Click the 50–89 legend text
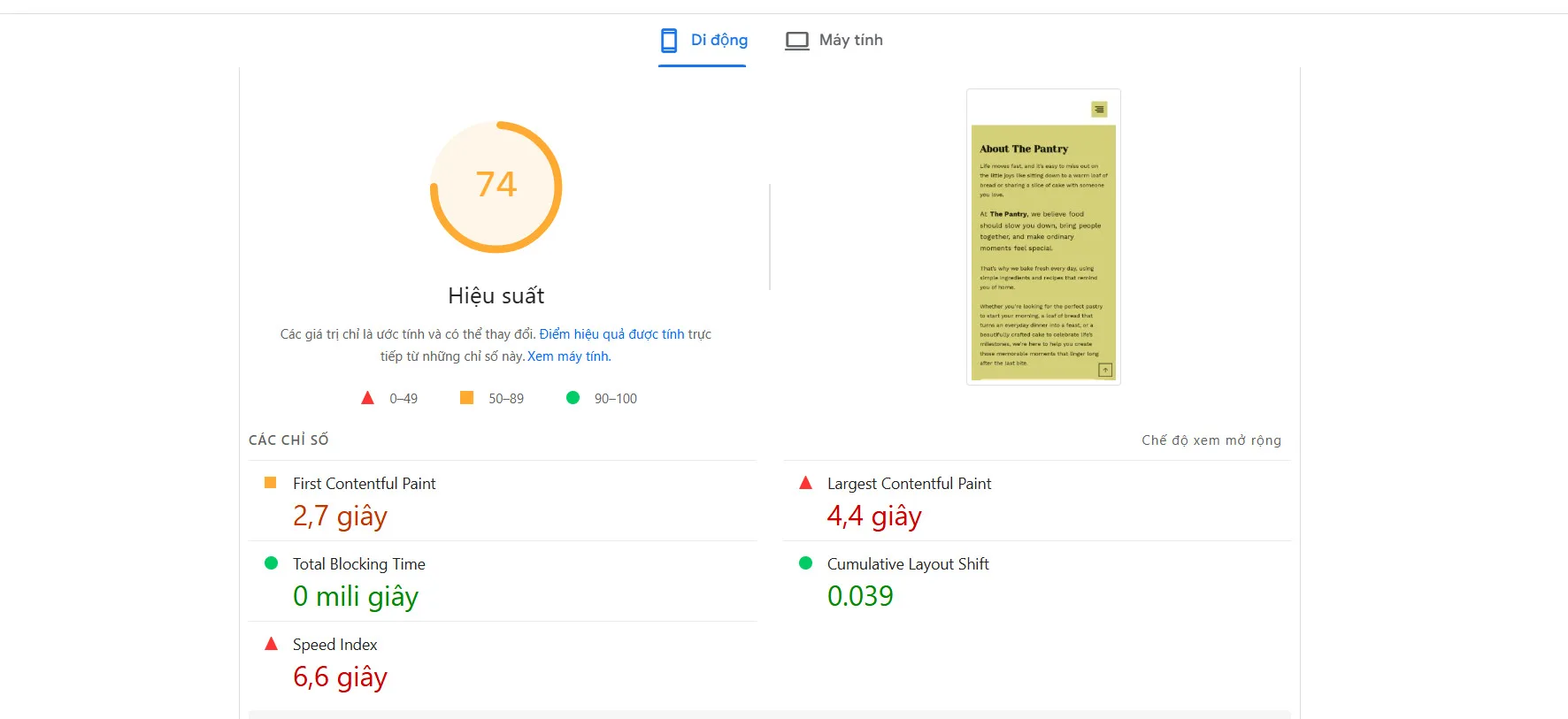Image resolution: width=1568 pixels, height=719 pixels. tap(506, 399)
